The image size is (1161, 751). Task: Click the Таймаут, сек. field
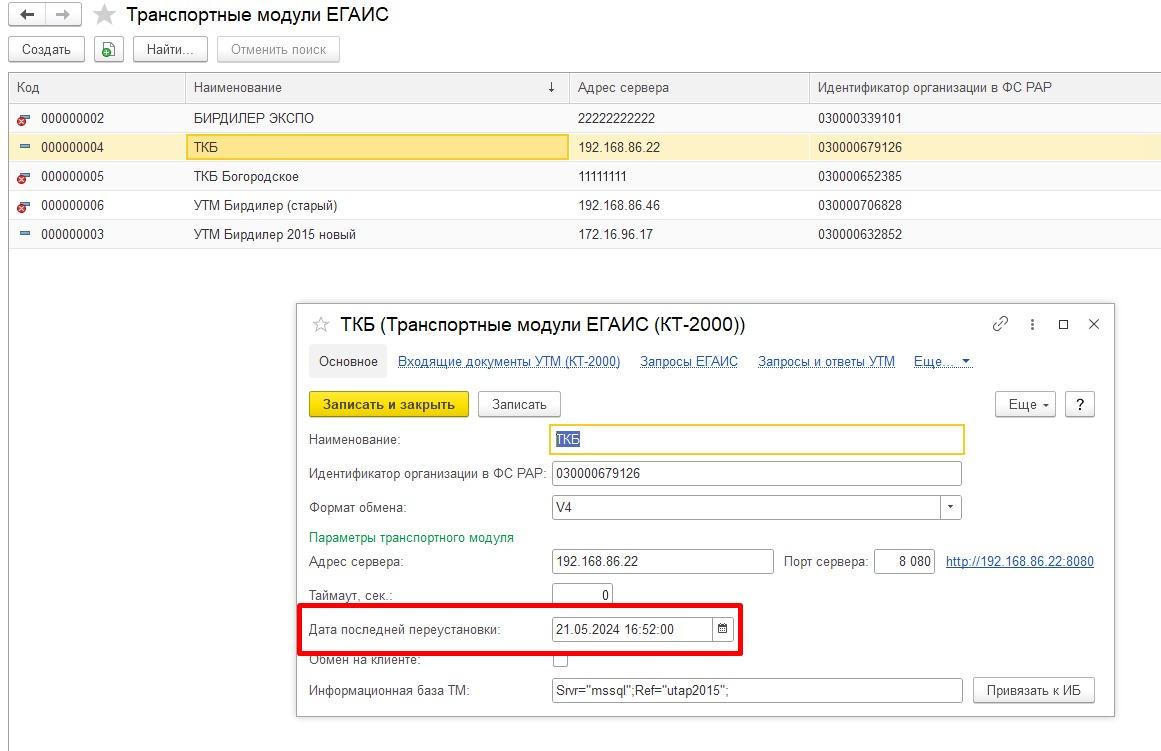(582, 595)
